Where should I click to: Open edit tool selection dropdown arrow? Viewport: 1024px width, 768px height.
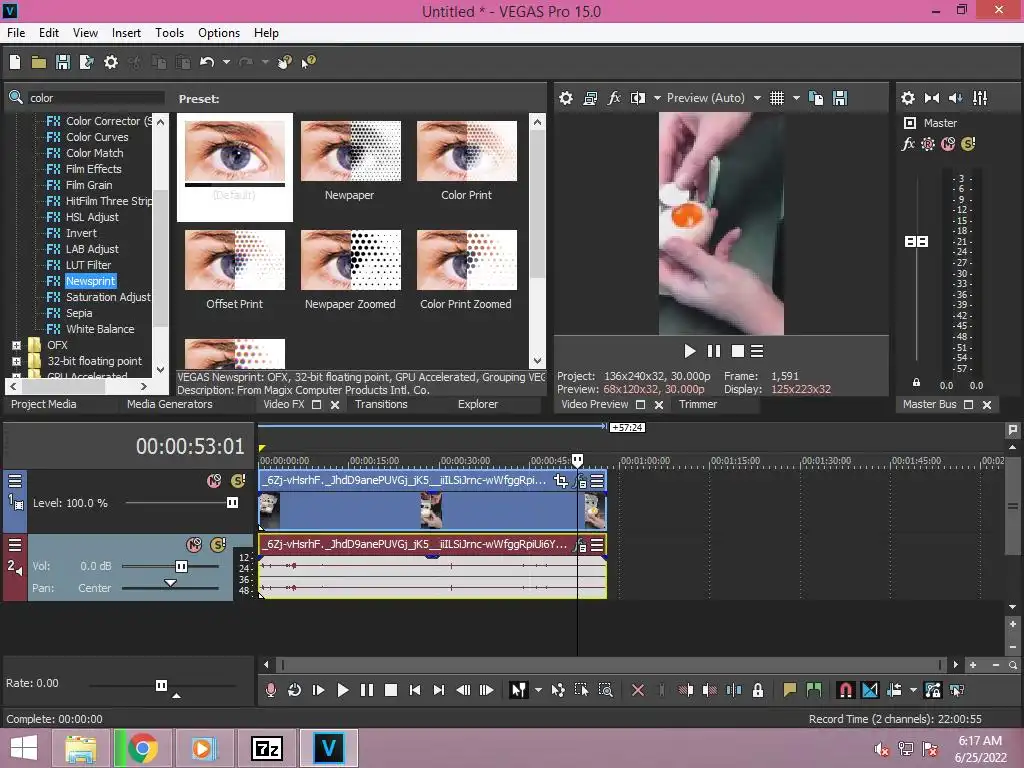(x=538, y=690)
